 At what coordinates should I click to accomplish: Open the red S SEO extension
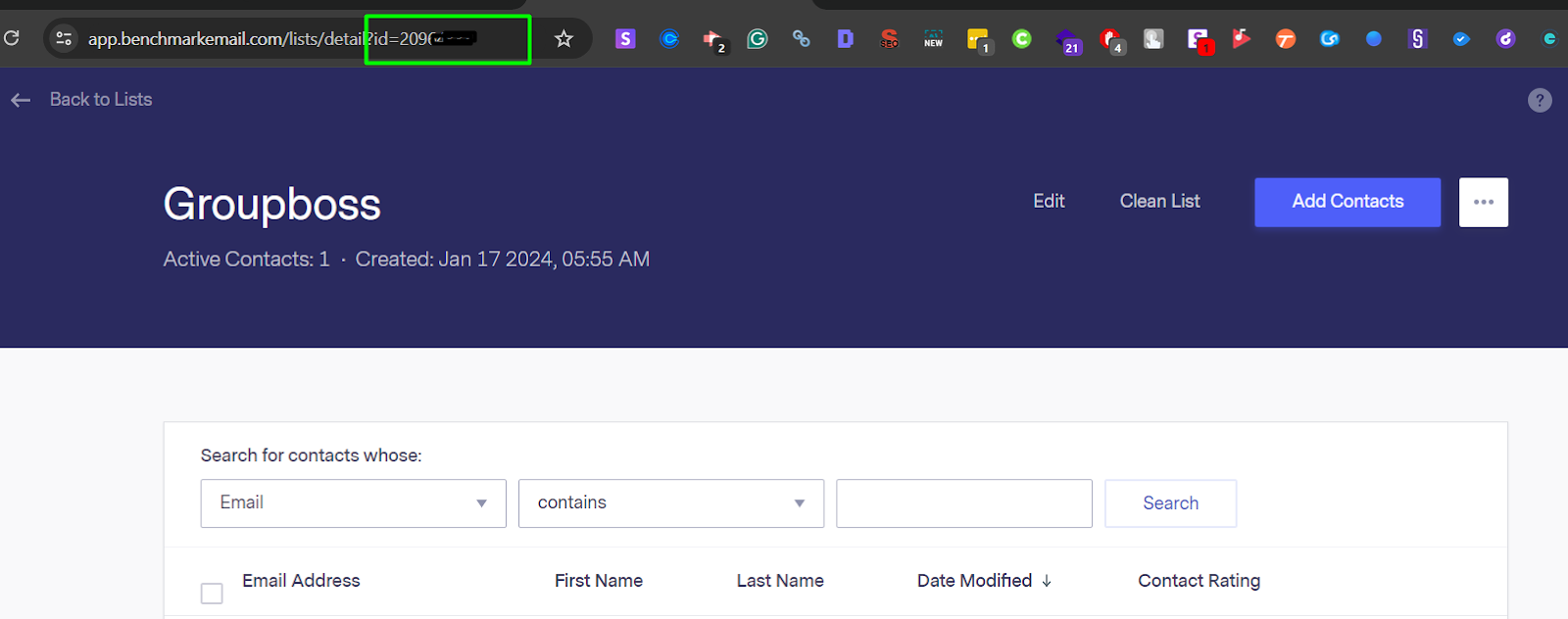click(x=889, y=38)
